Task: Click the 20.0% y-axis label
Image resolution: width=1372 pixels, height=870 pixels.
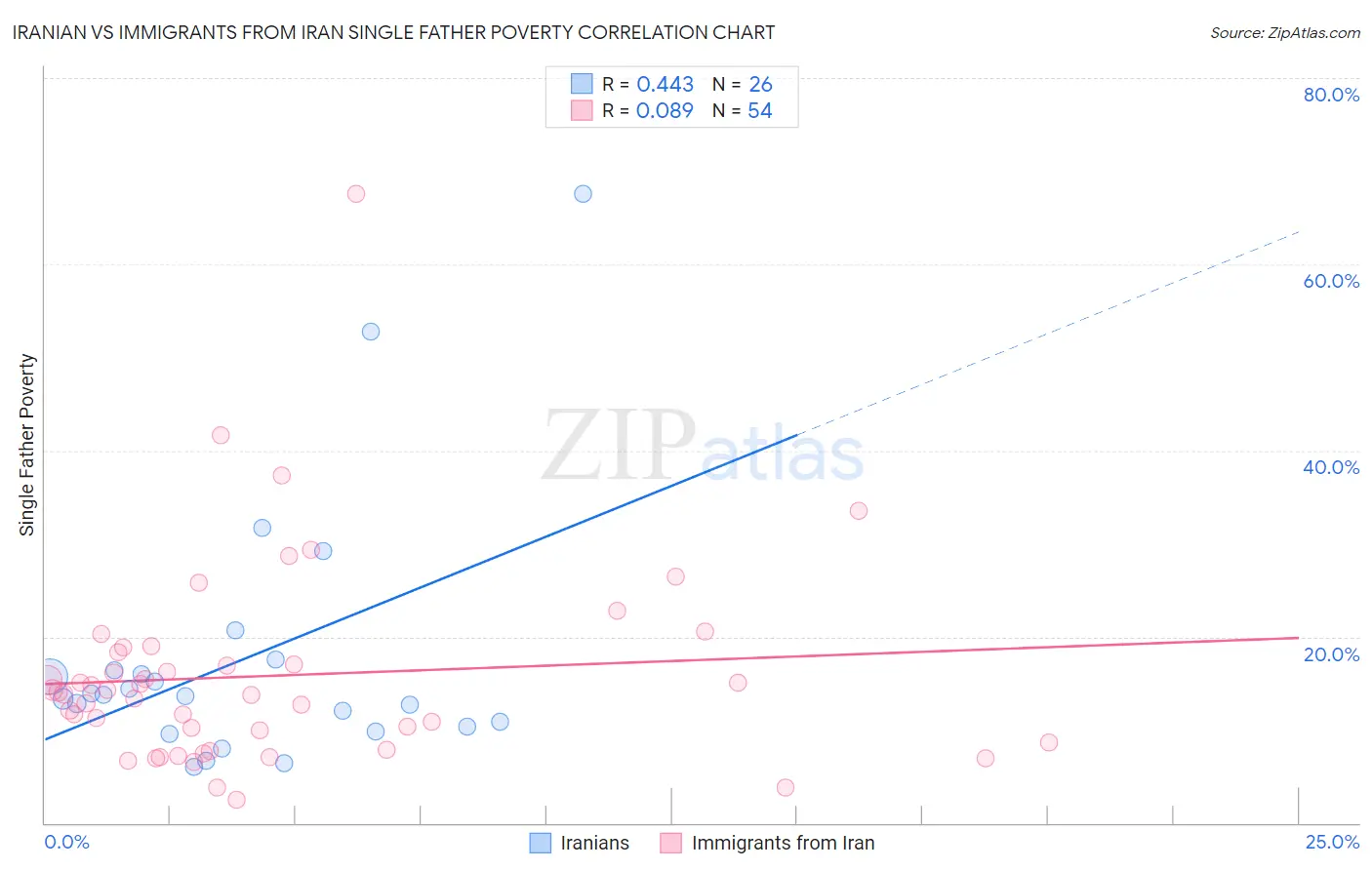Action: click(1331, 653)
